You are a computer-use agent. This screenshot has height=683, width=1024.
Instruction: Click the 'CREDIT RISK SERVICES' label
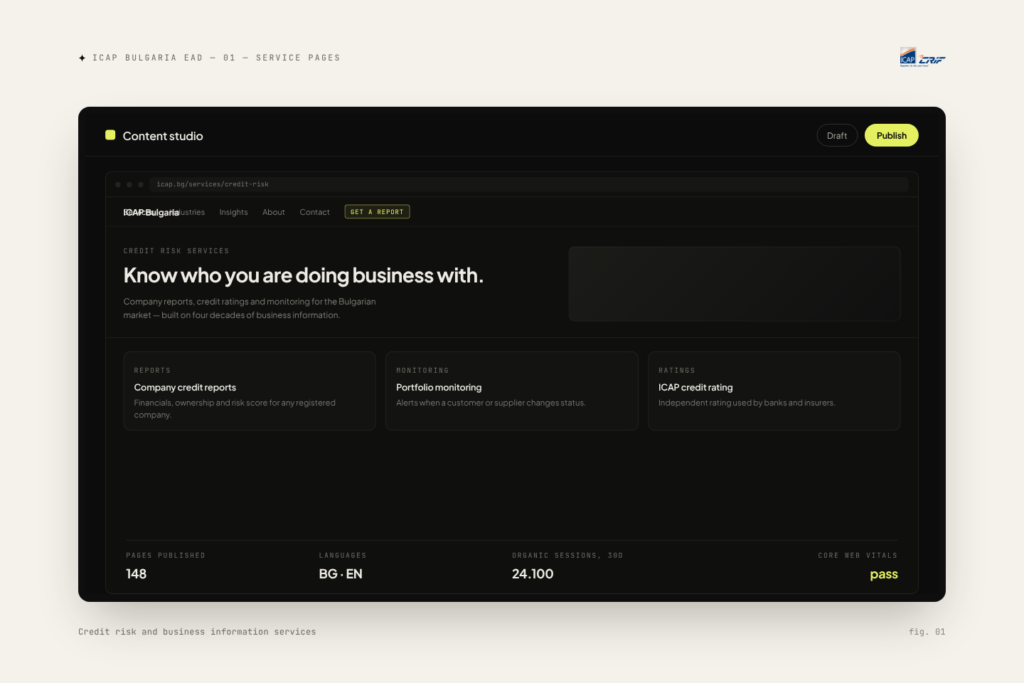176,251
